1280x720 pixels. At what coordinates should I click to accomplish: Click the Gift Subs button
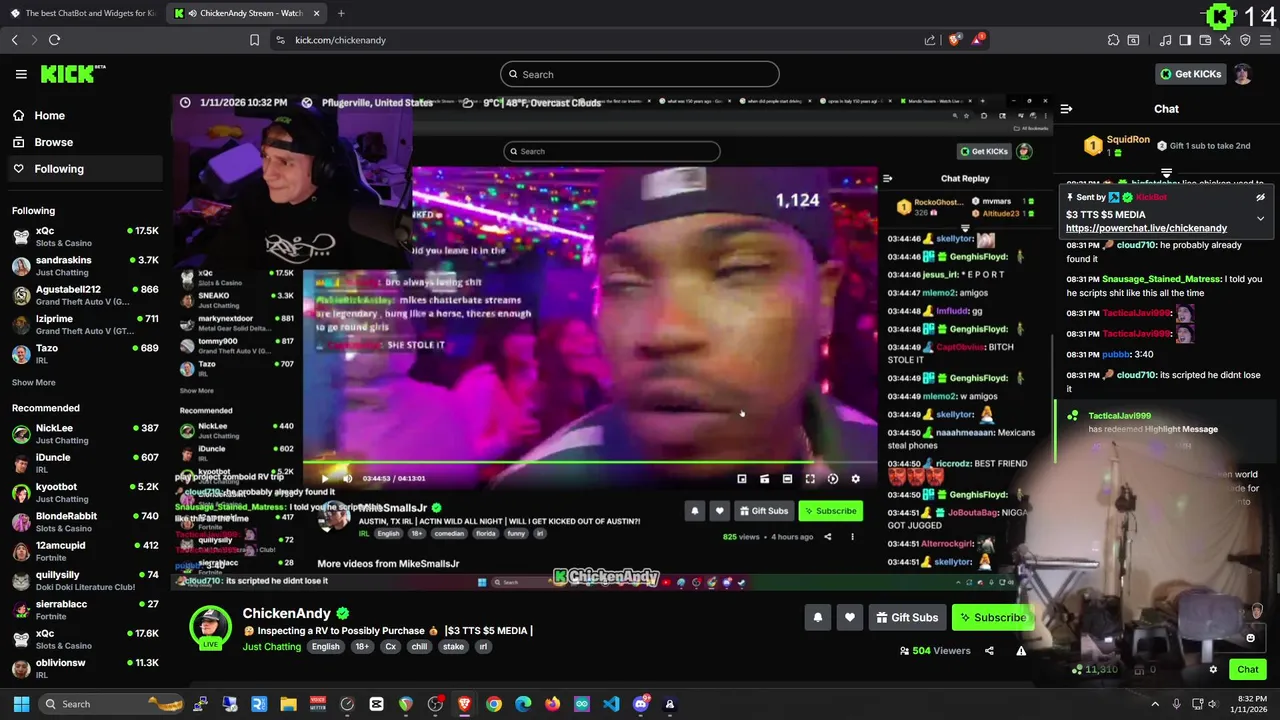click(906, 618)
